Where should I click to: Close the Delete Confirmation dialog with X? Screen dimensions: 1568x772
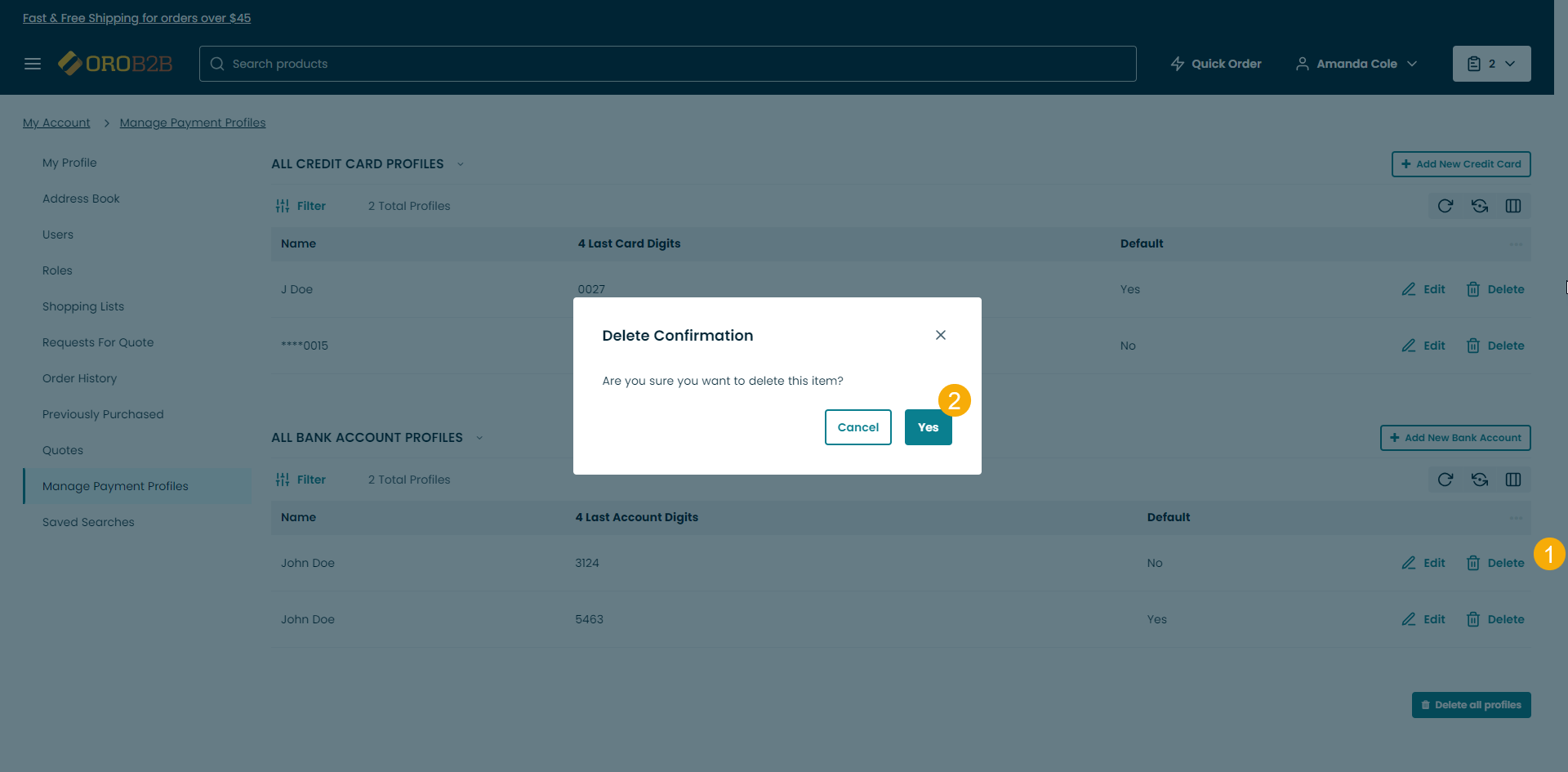[941, 335]
